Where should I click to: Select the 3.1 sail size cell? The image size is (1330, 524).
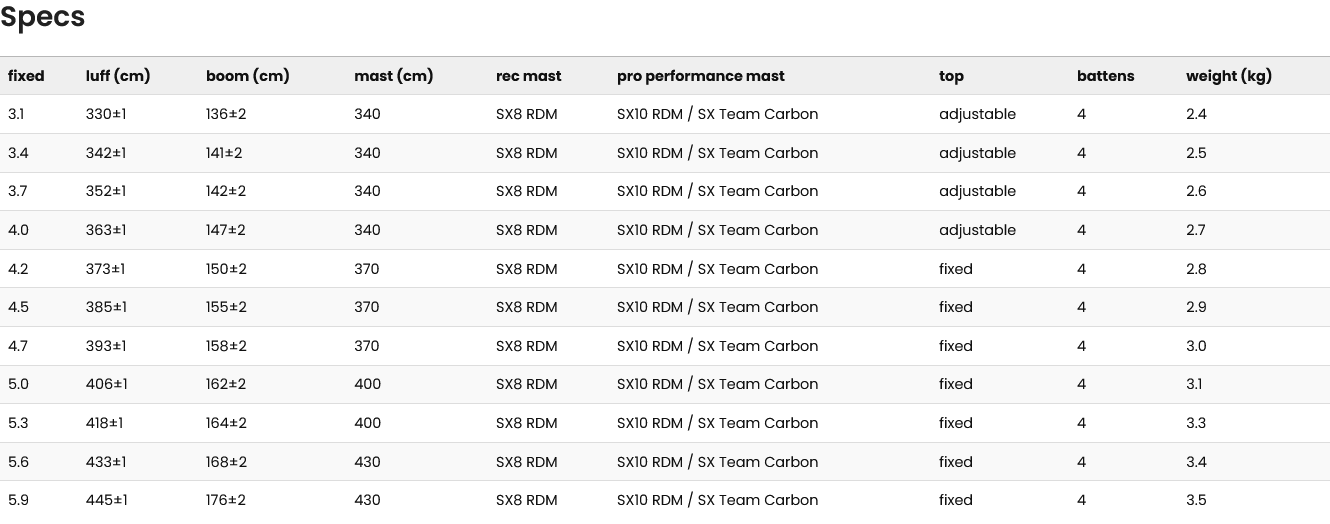[x=16, y=114]
